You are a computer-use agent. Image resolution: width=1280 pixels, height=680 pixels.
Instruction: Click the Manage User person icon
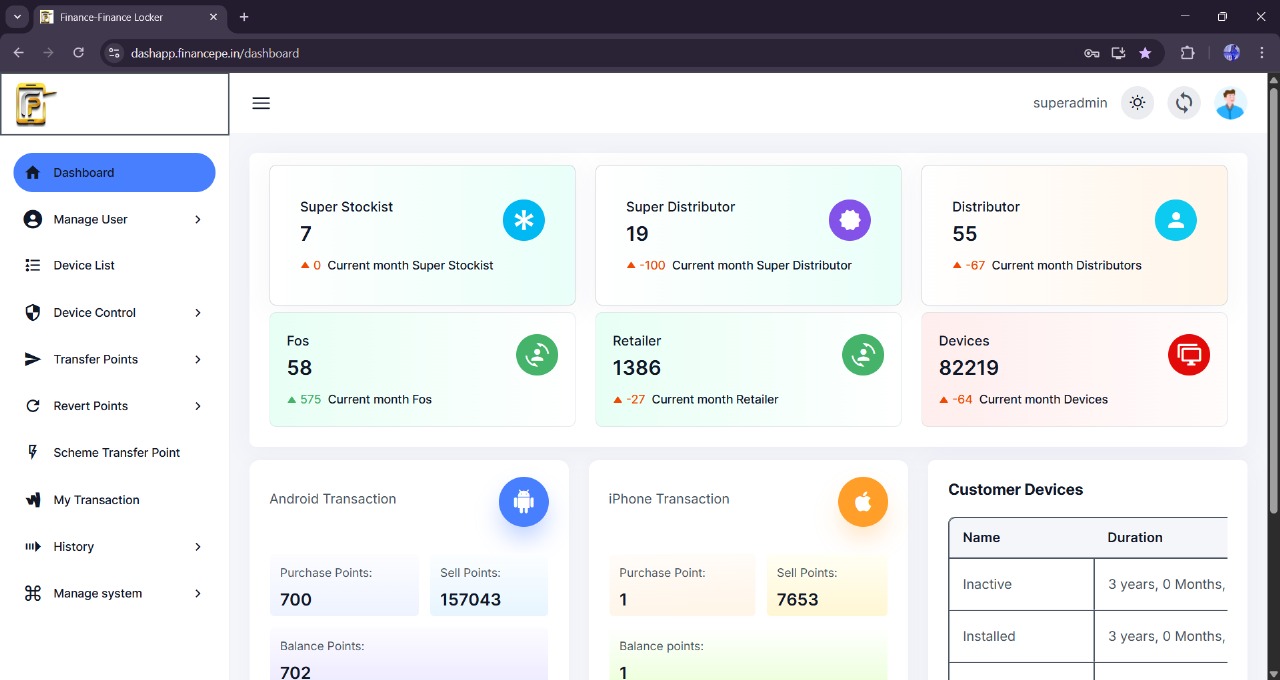pyautogui.click(x=33, y=219)
